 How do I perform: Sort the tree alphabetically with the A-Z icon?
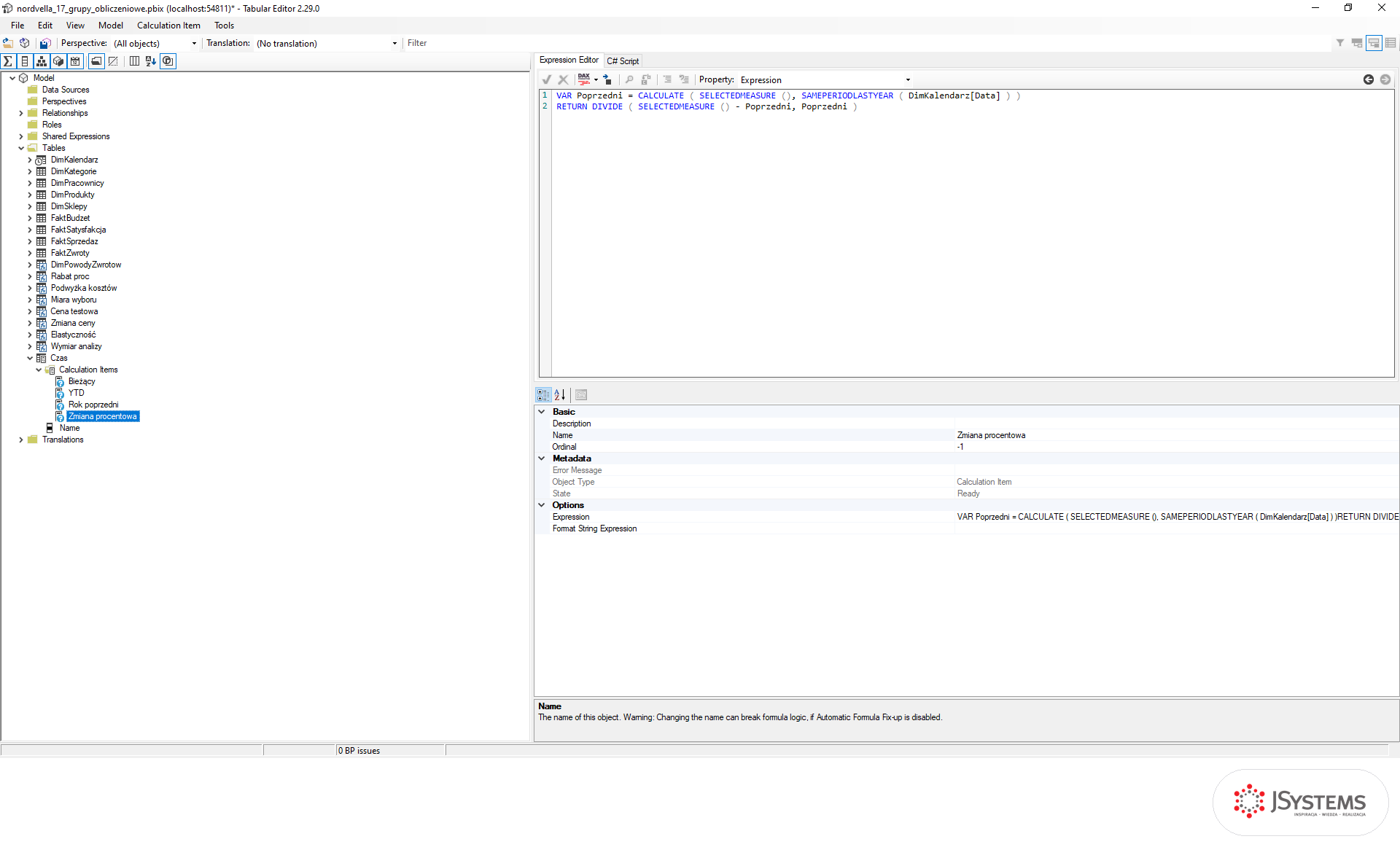click(151, 61)
